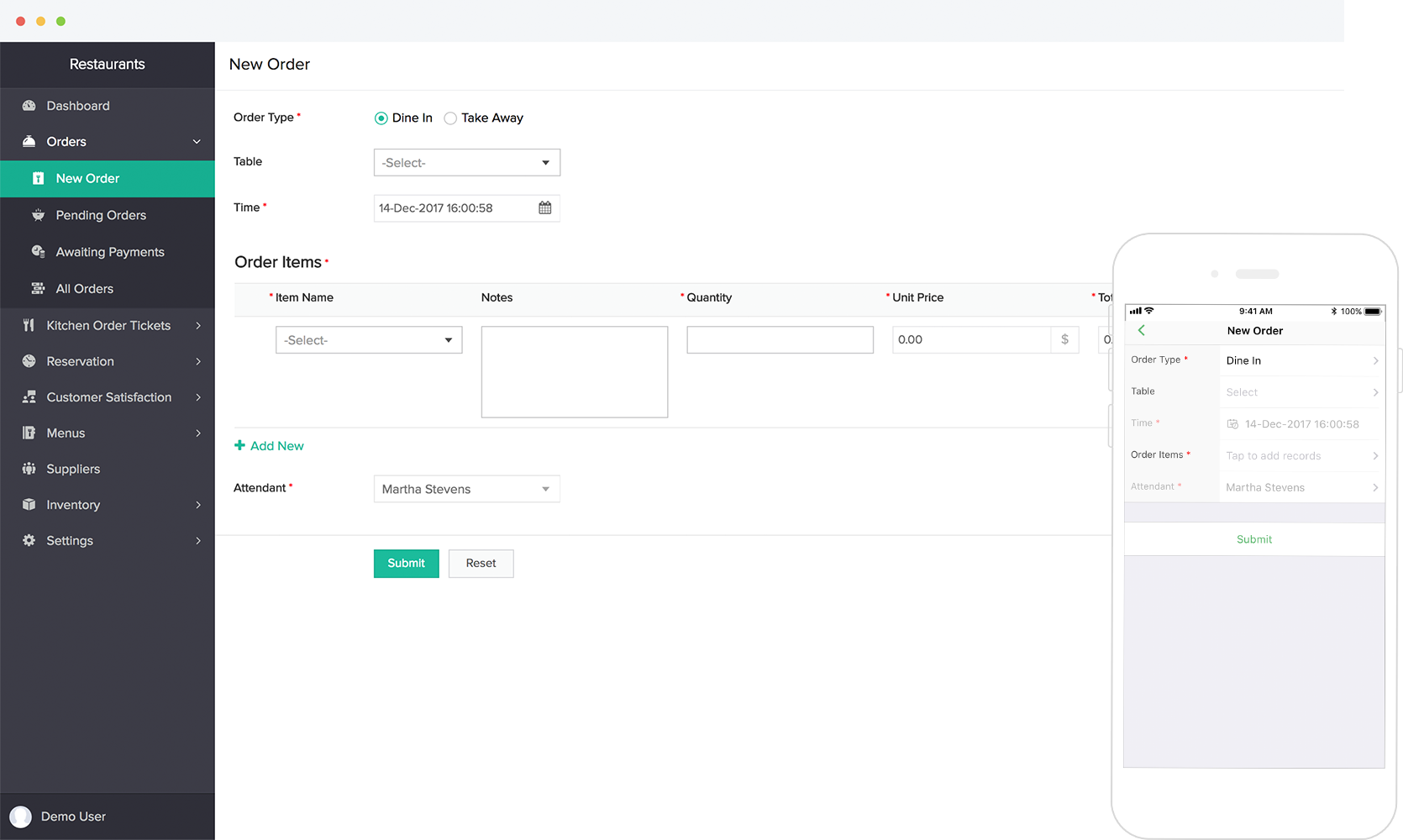Open Dashboard in the sidebar
1403x840 pixels.
108,106
